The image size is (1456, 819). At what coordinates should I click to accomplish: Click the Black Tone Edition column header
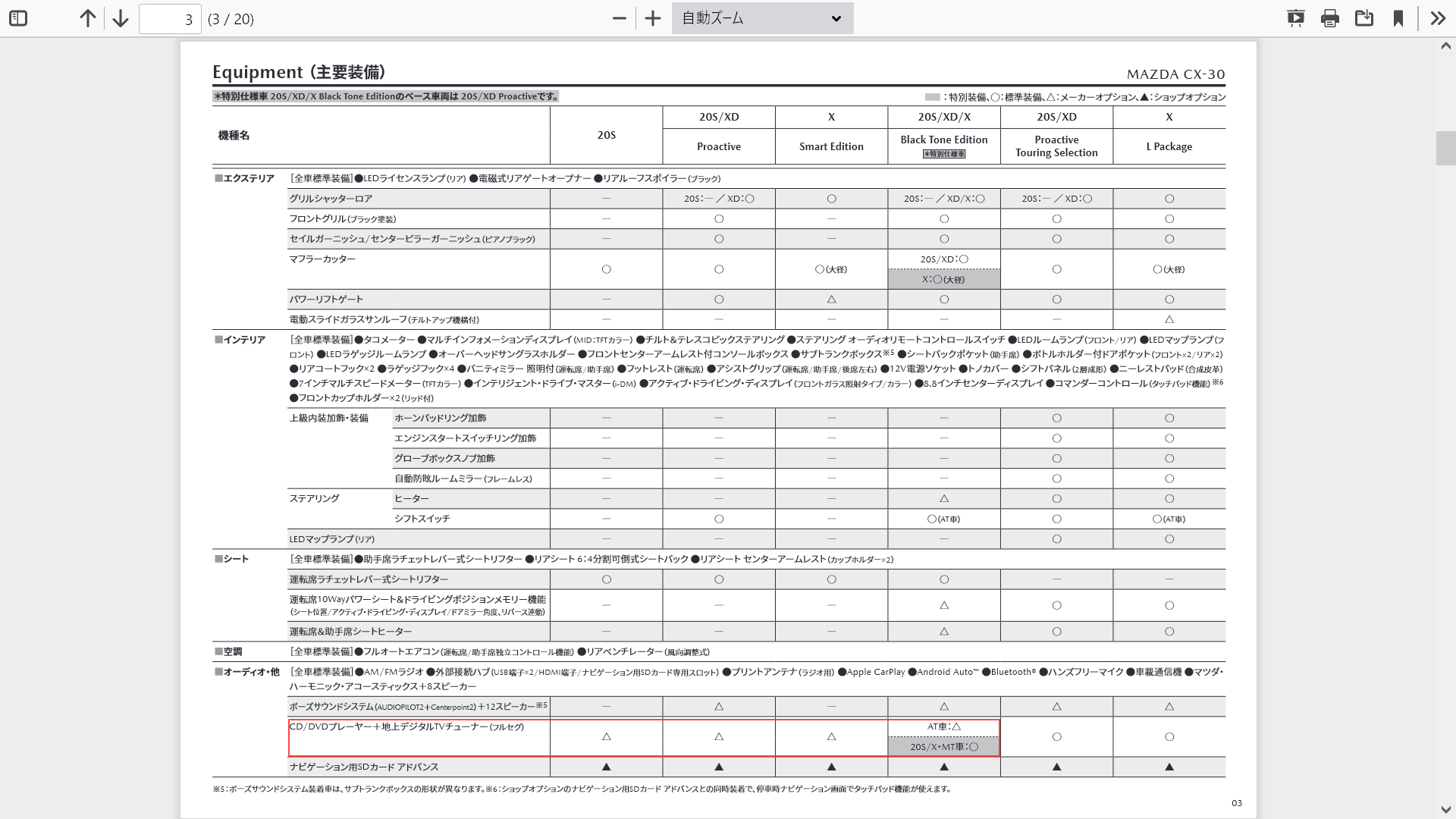point(943,140)
